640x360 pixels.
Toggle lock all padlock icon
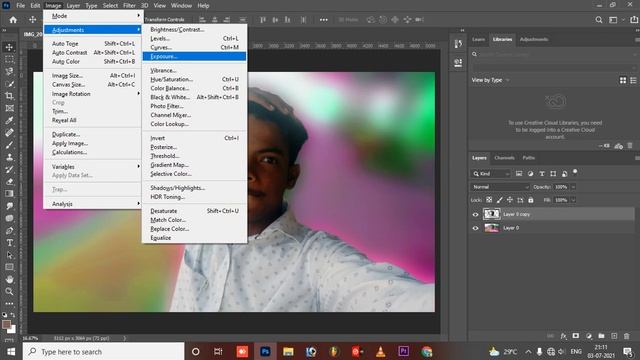click(531, 200)
